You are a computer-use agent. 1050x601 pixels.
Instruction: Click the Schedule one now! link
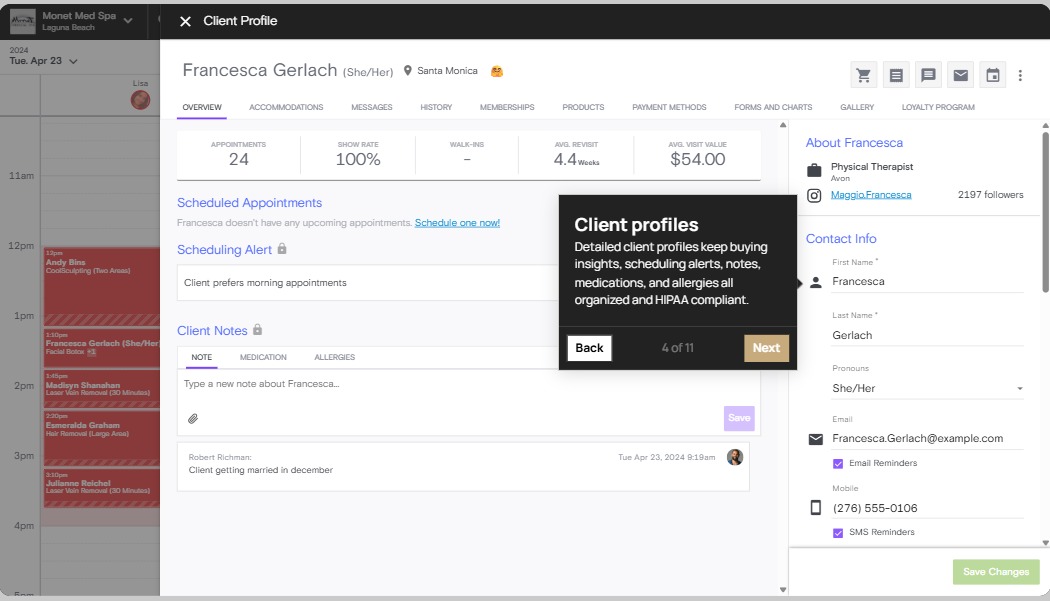[457, 223]
